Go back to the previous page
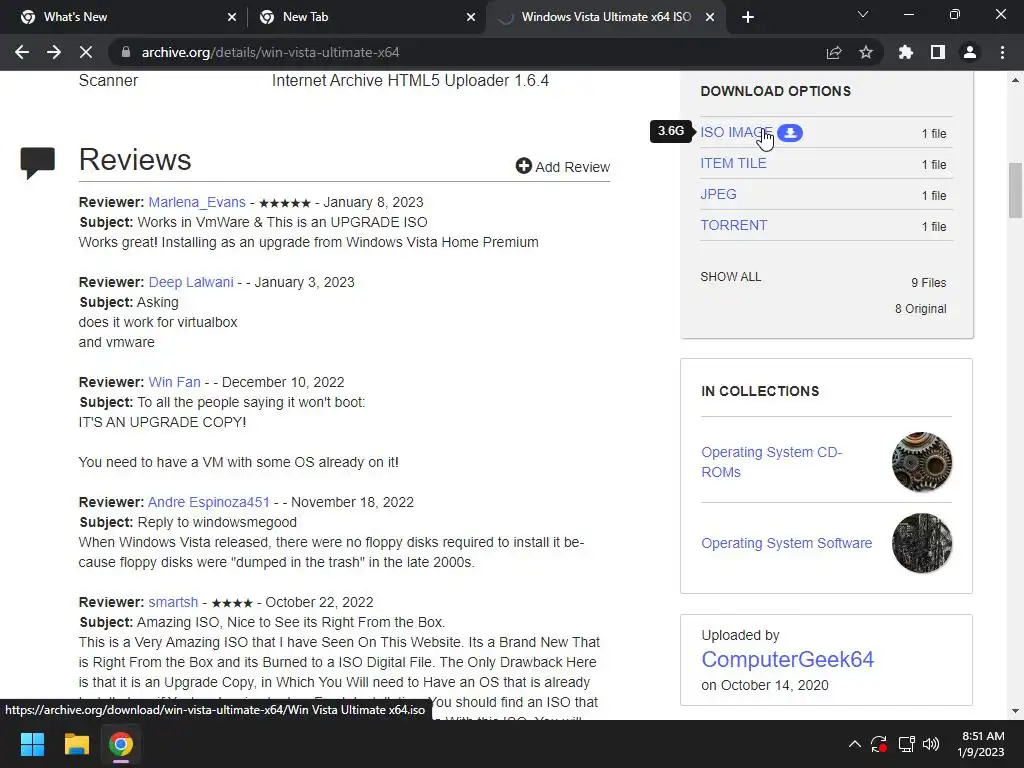 click(x=22, y=52)
